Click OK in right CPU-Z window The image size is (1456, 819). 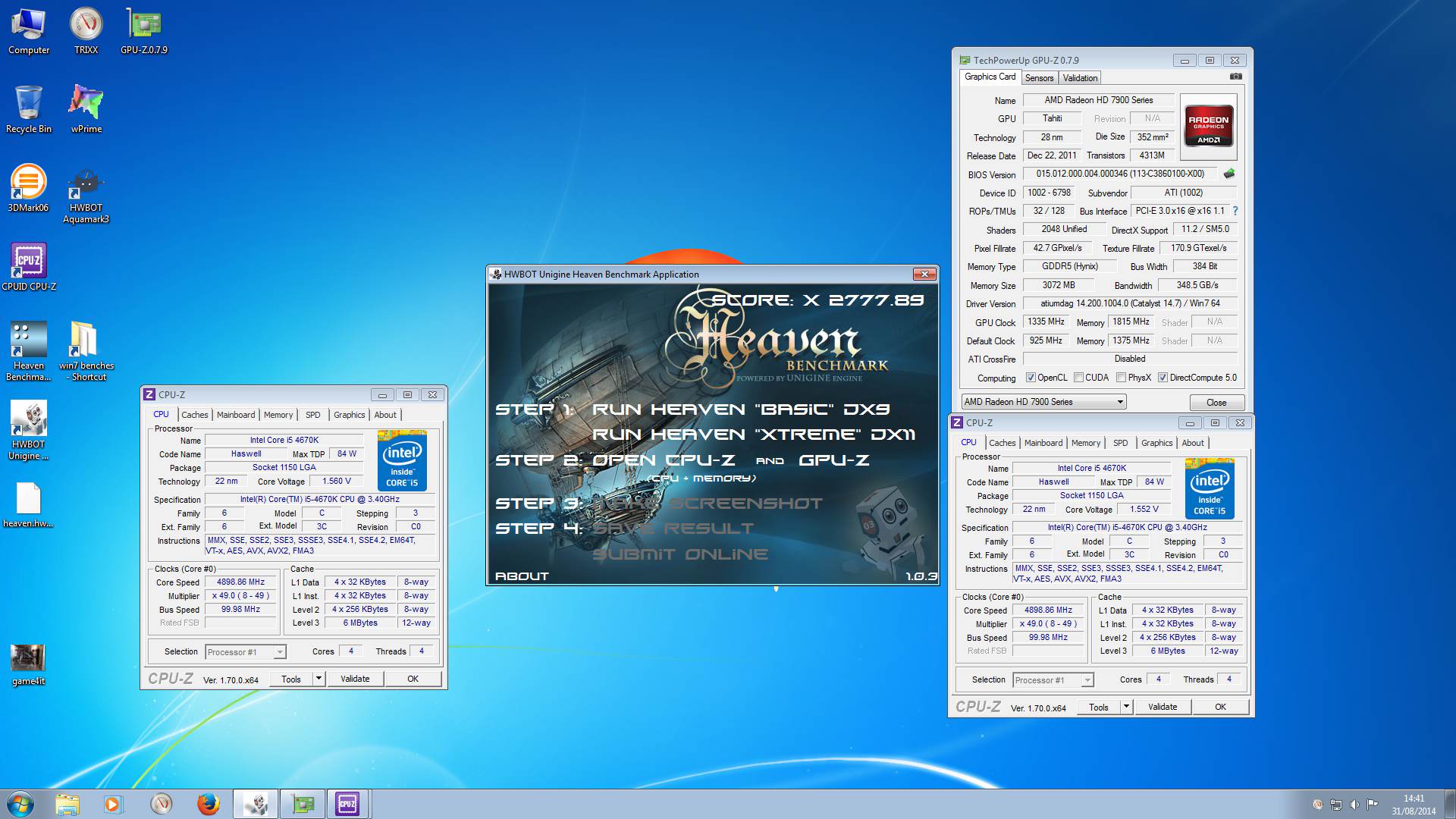point(1220,707)
